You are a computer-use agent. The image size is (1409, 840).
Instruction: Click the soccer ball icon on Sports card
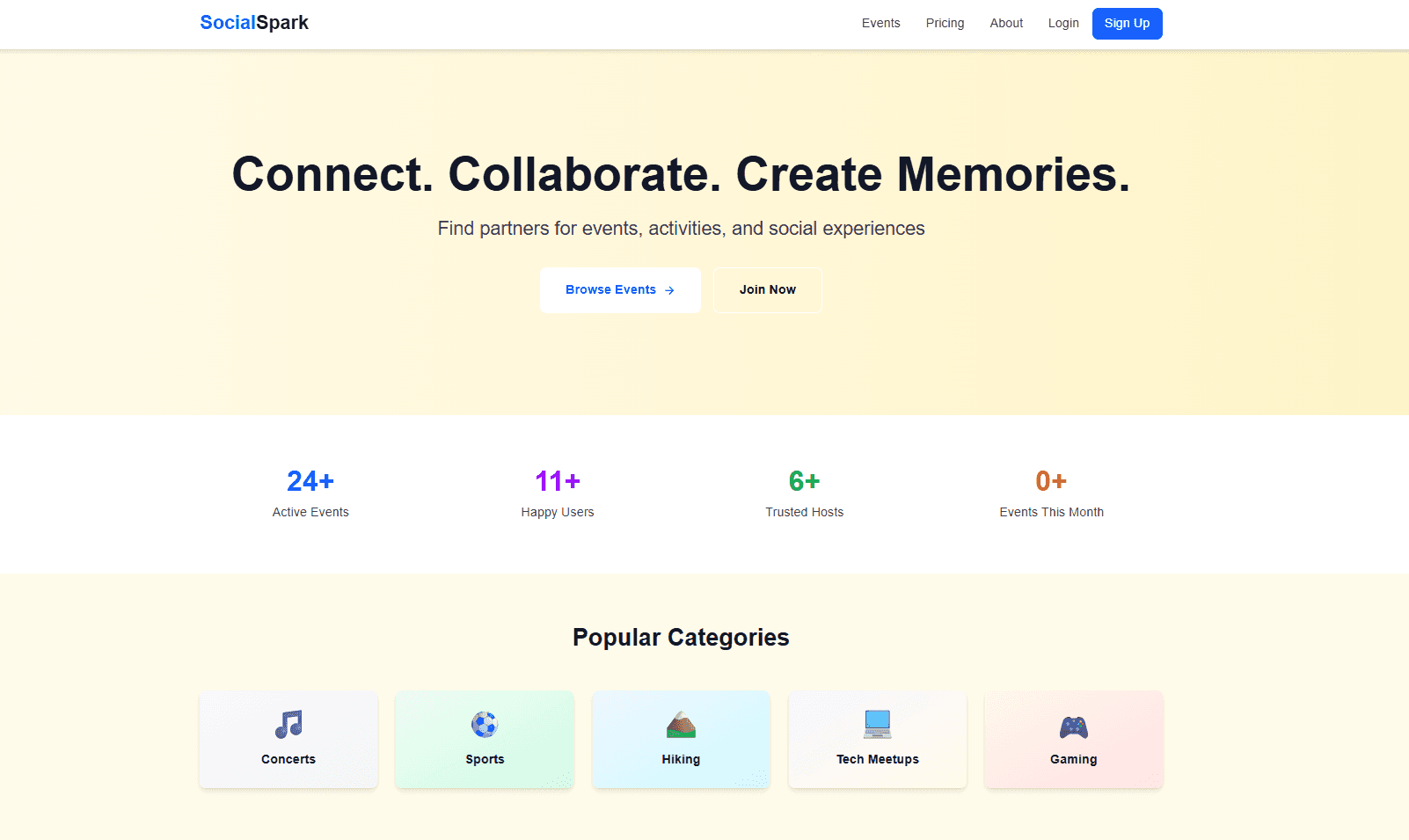[485, 725]
